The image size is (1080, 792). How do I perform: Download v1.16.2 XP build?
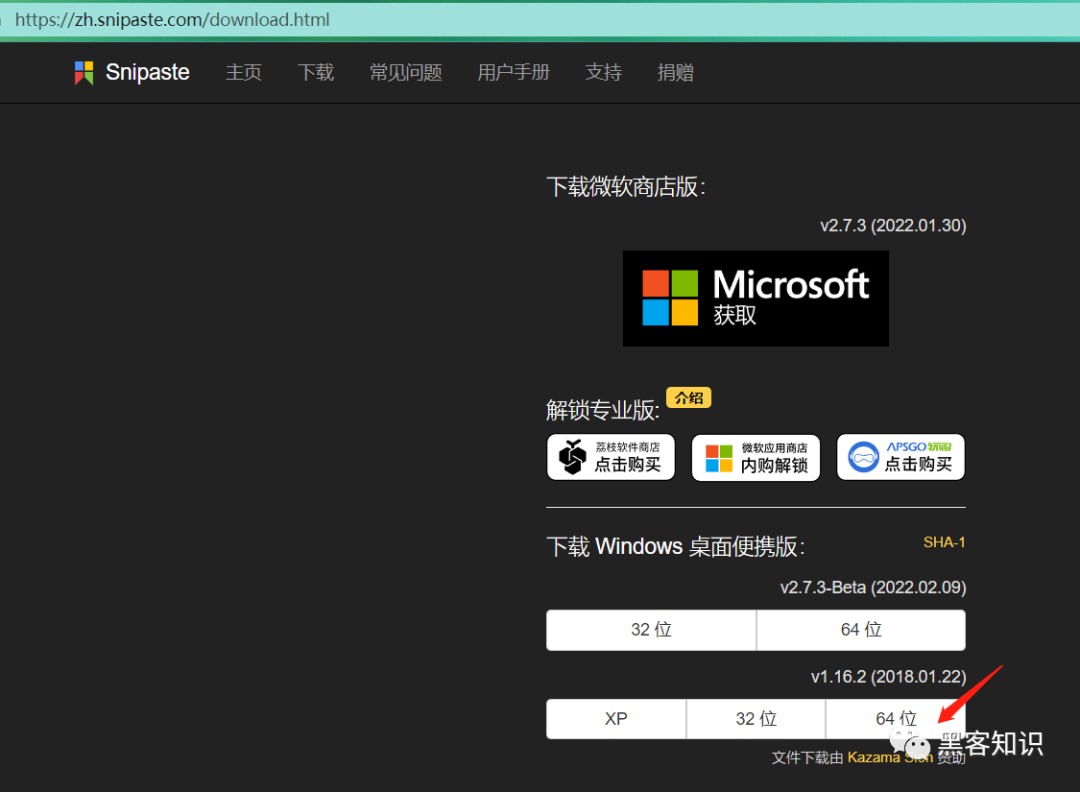coord(616,719)
